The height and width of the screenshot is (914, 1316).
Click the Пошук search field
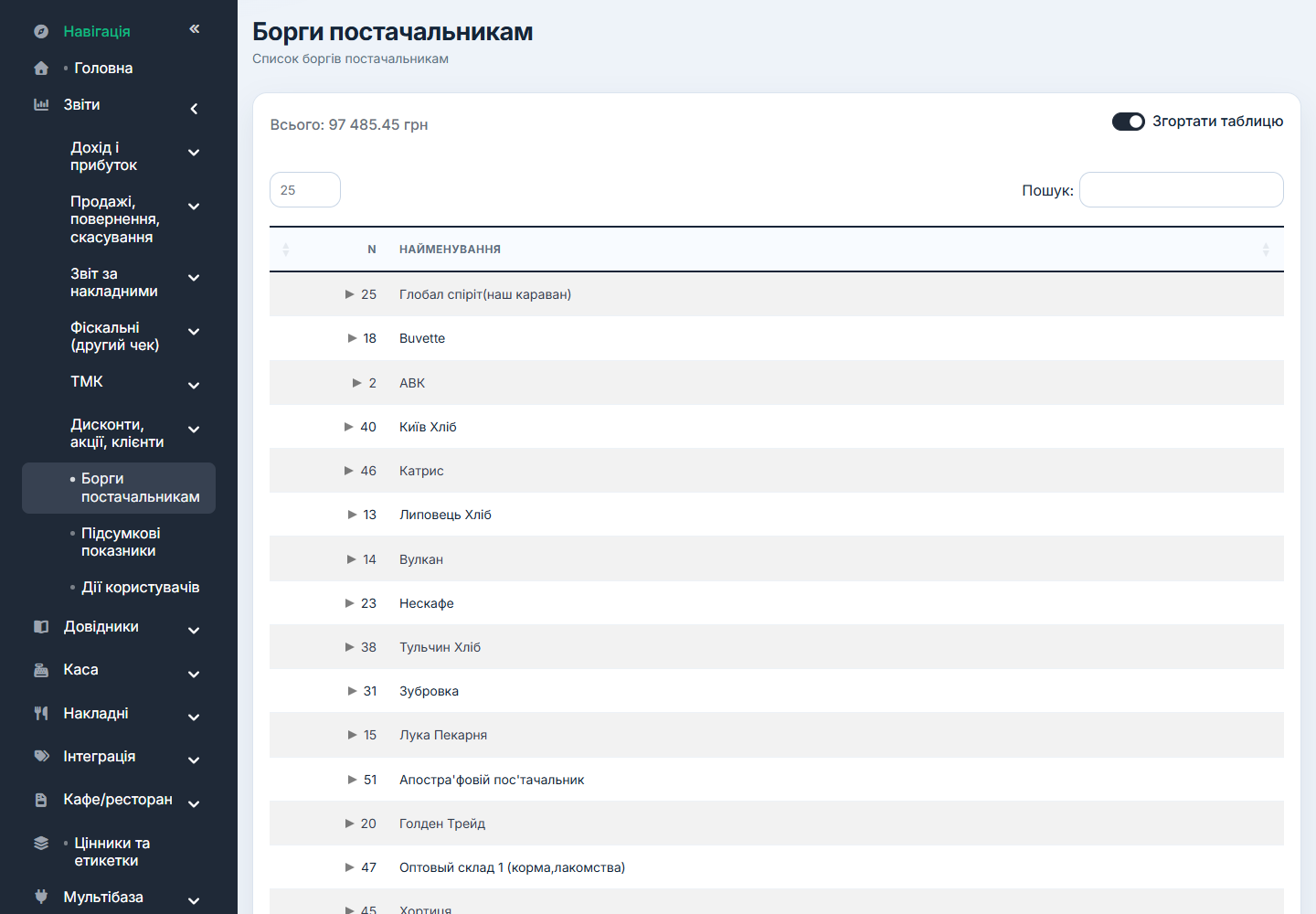[1182, 190]
